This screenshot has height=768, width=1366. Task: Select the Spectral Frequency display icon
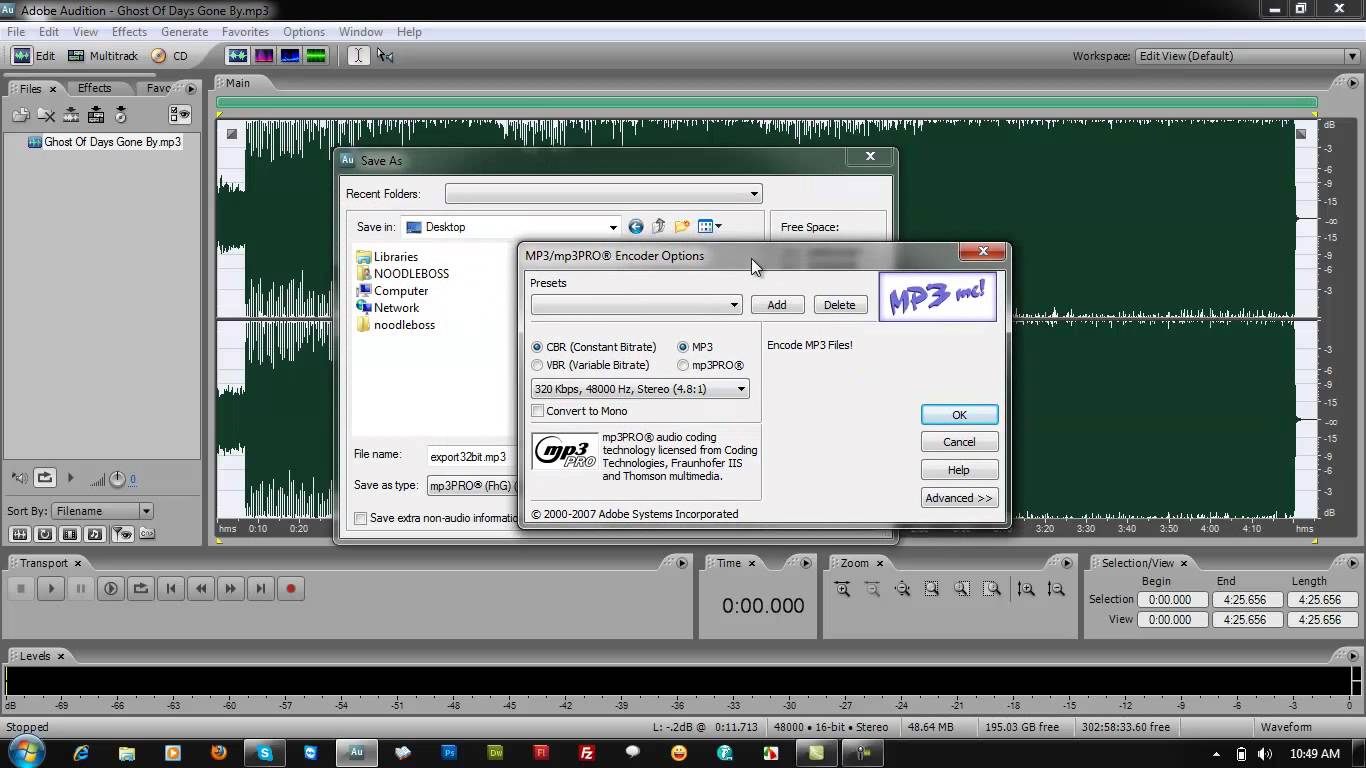point(264,56)
